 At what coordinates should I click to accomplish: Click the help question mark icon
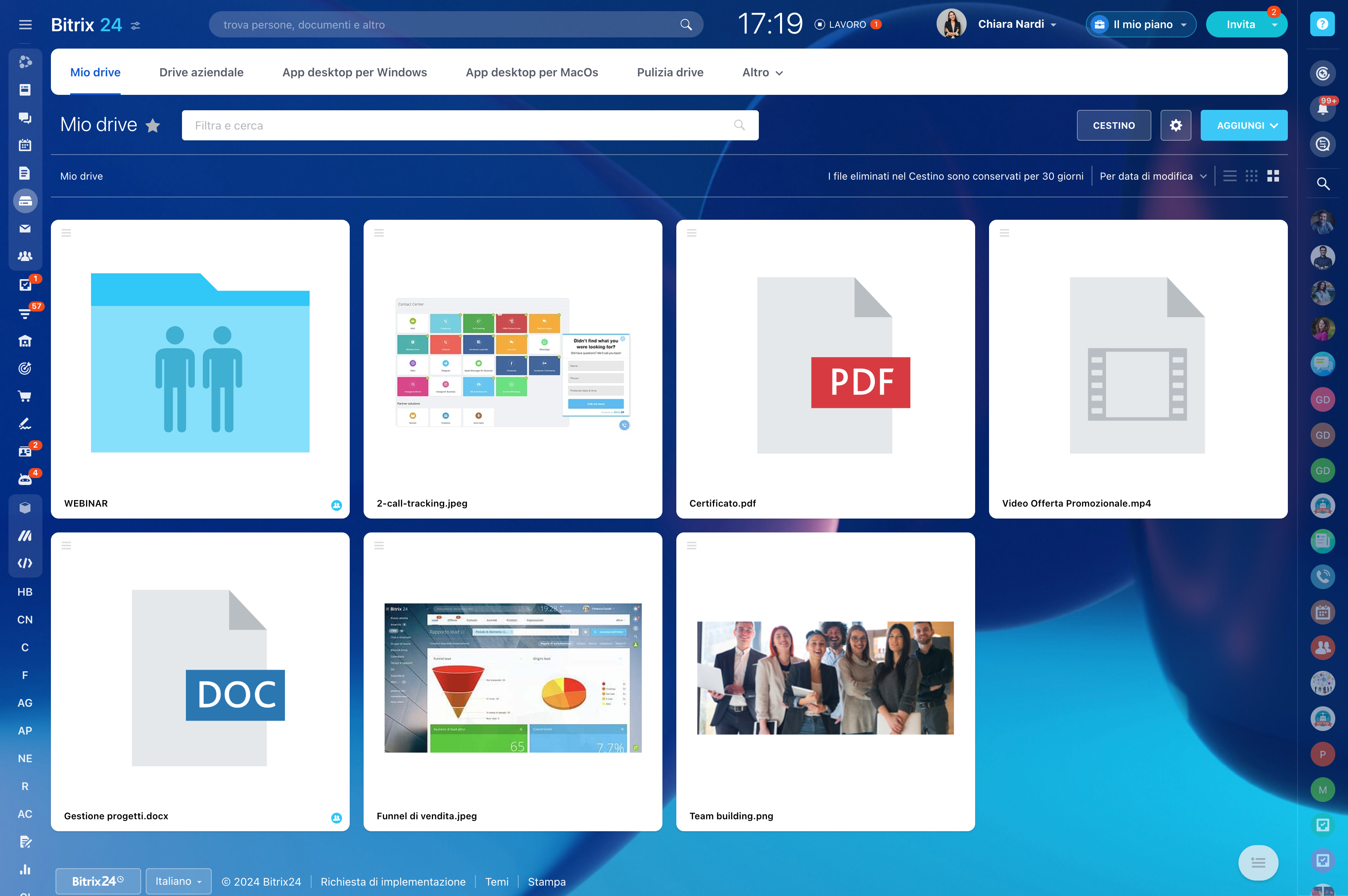(1322, 24)
